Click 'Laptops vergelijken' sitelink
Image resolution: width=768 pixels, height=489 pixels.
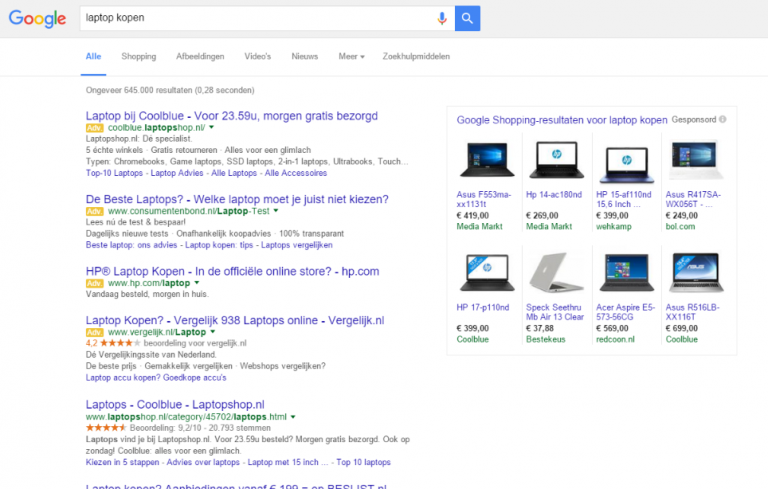point(296,245)
